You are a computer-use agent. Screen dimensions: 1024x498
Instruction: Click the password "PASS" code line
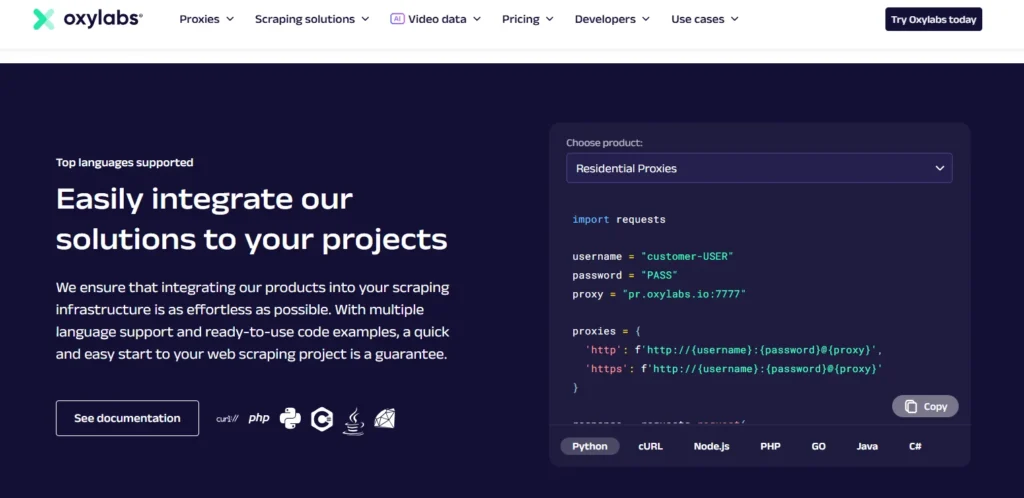point(625,275)
